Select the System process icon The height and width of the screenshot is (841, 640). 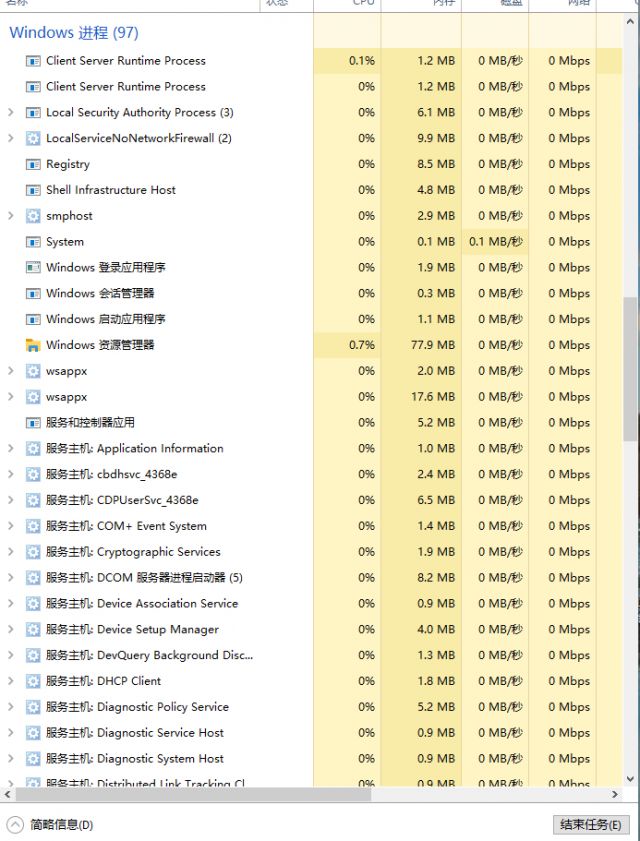(33, 242)
